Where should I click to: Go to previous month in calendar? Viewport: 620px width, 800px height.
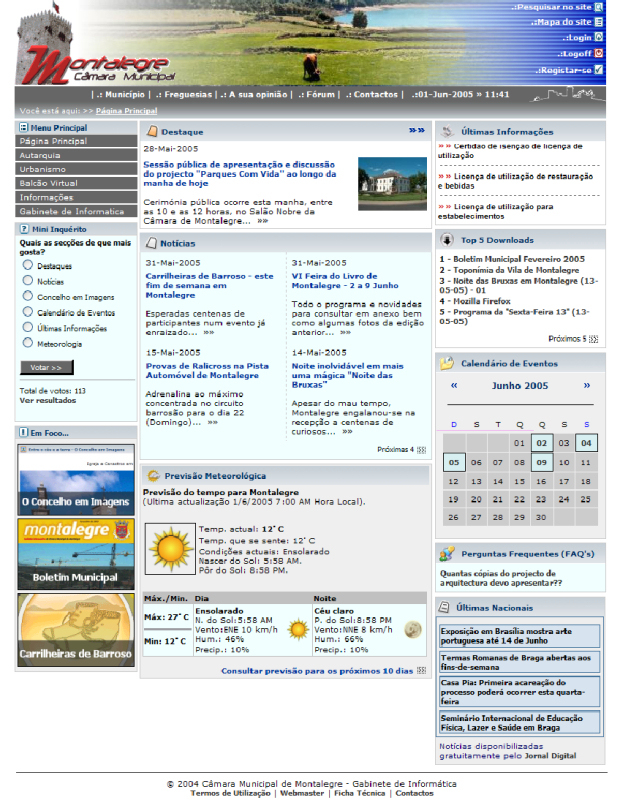454,385
